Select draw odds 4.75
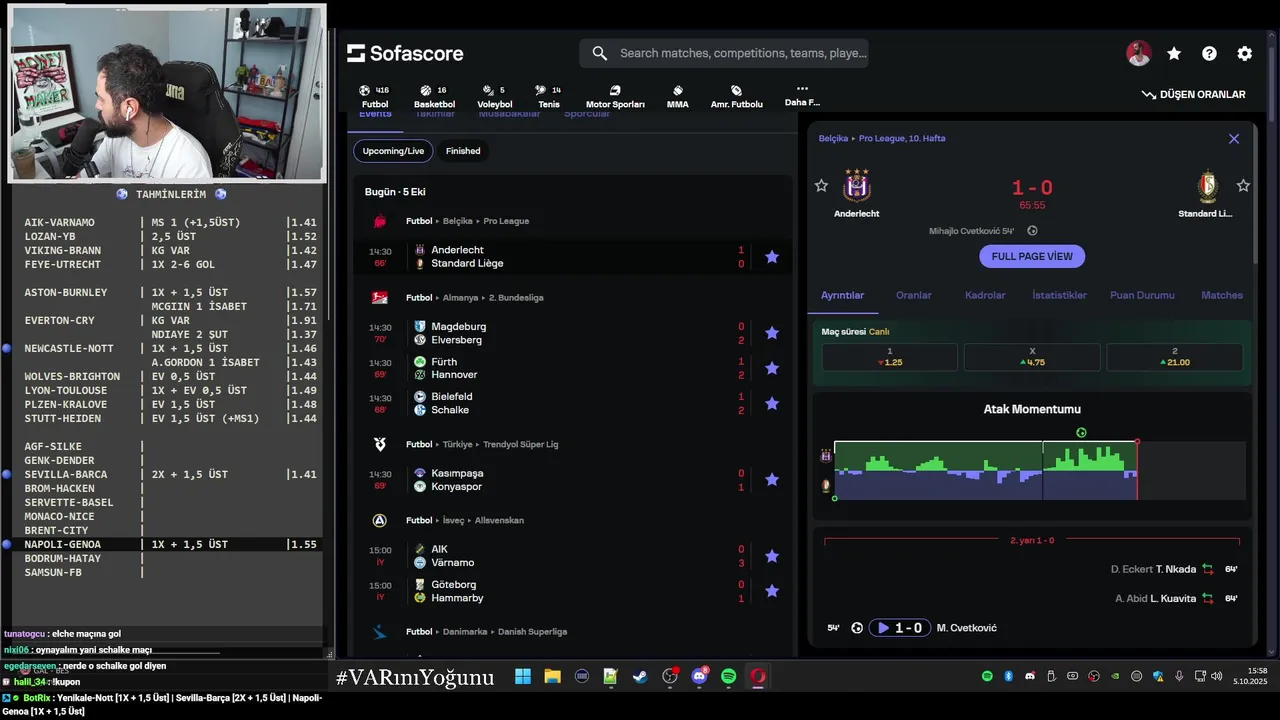 [1032, 357]
